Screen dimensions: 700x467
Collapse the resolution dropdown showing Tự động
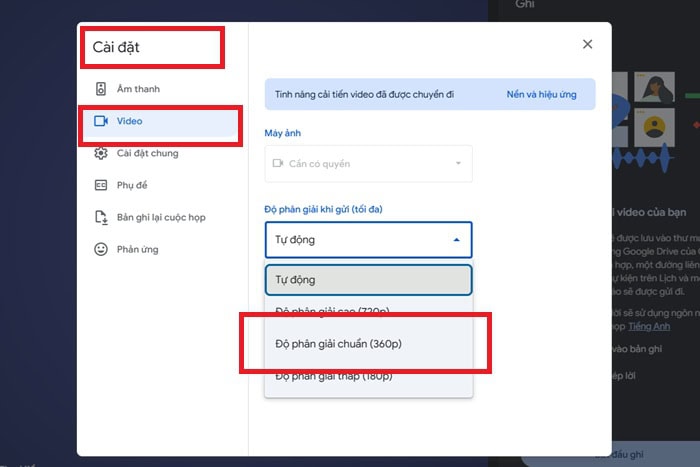(368, 240)
